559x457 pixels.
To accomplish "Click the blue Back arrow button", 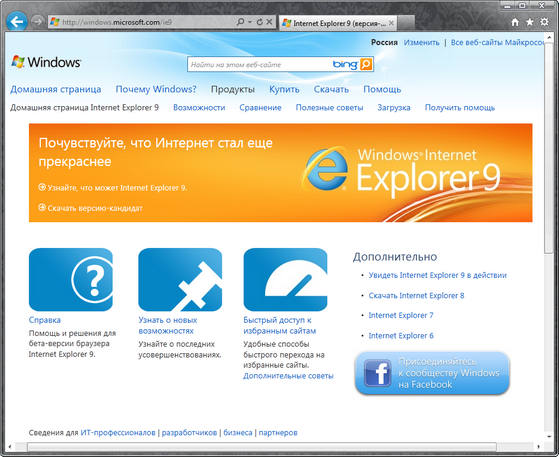I will (16, 22).
